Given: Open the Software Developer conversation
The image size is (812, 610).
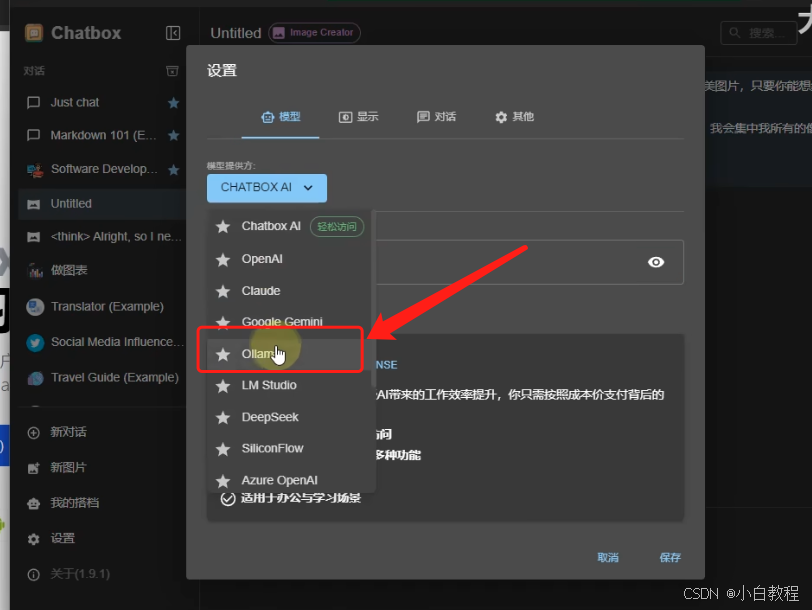Looking at the screenshot, I should [x=102, y=169].
